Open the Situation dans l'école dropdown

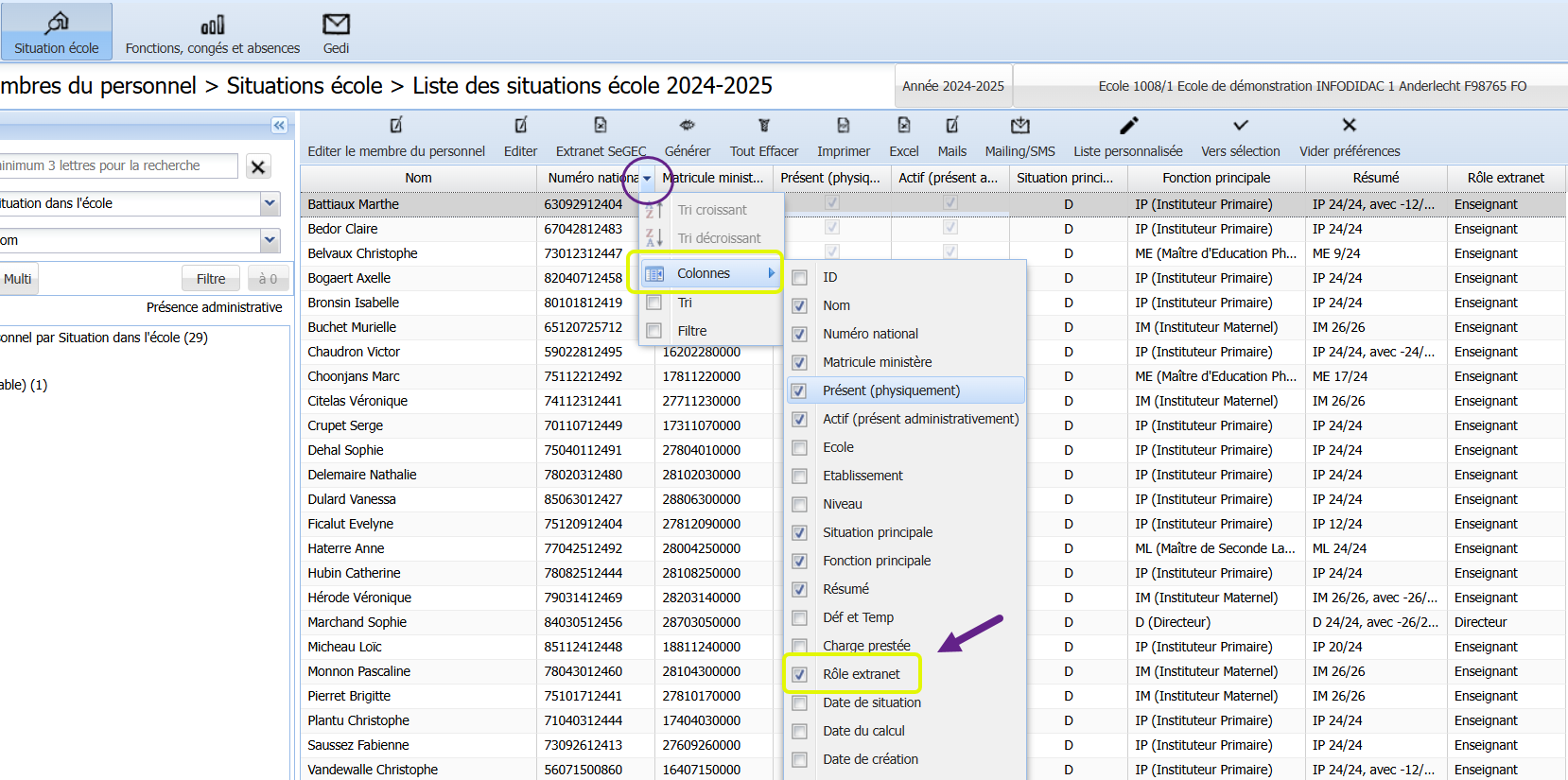270,203
